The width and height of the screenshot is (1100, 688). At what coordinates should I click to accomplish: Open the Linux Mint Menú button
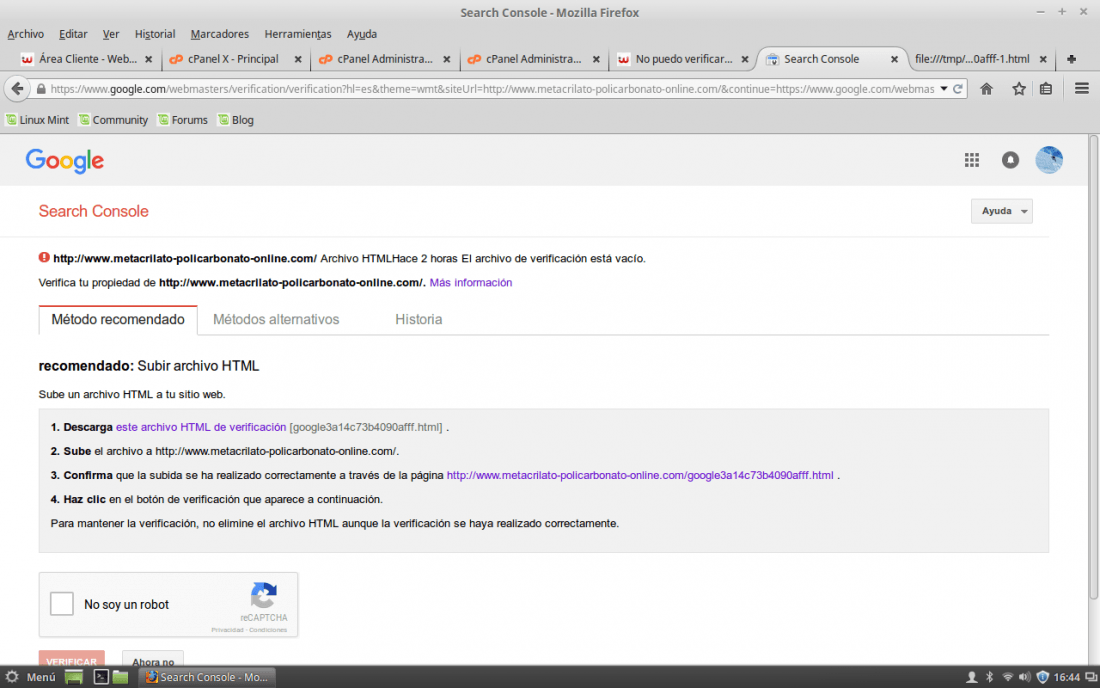point(31,677)
